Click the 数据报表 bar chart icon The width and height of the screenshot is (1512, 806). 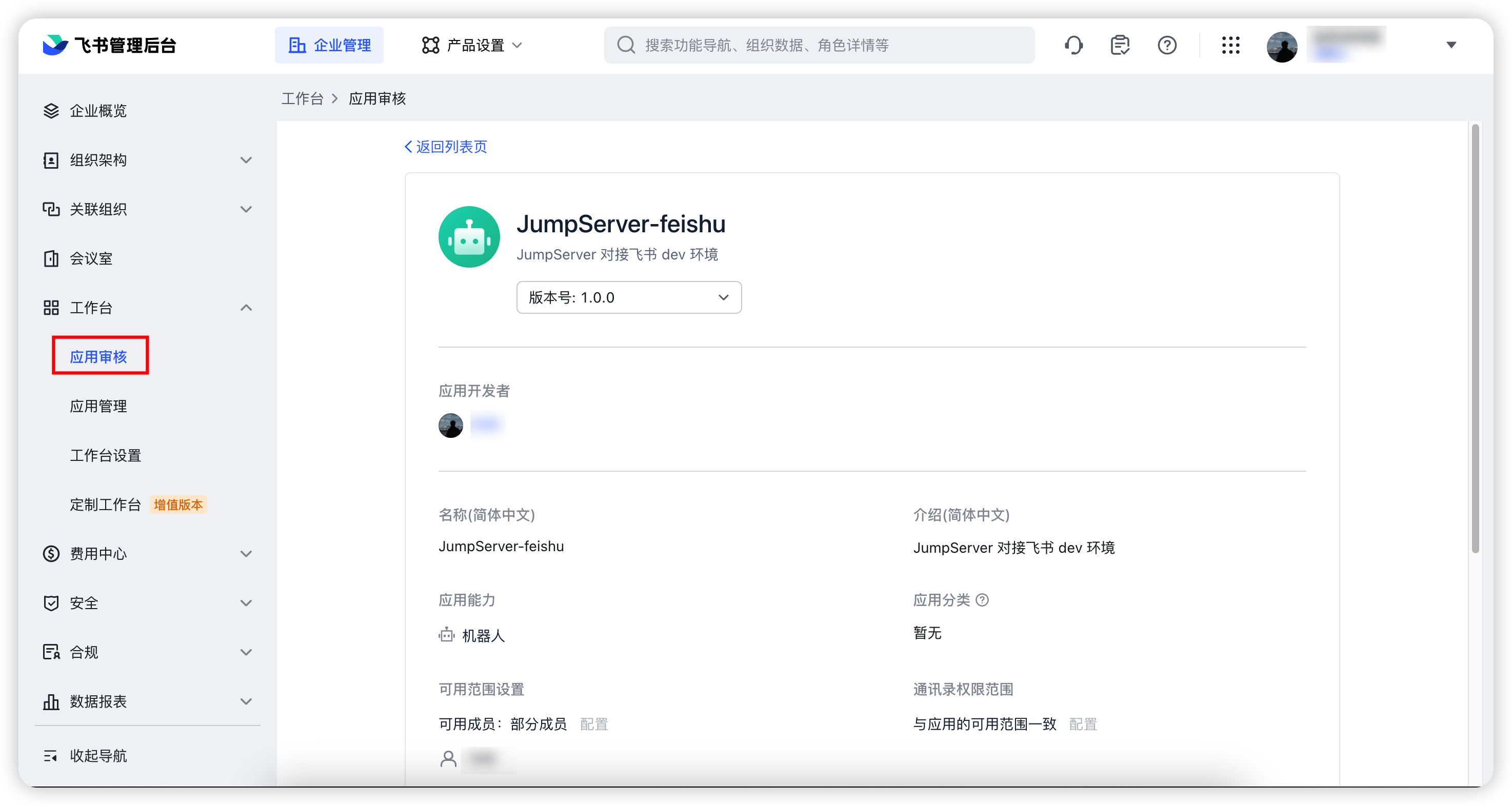point(51,701)
